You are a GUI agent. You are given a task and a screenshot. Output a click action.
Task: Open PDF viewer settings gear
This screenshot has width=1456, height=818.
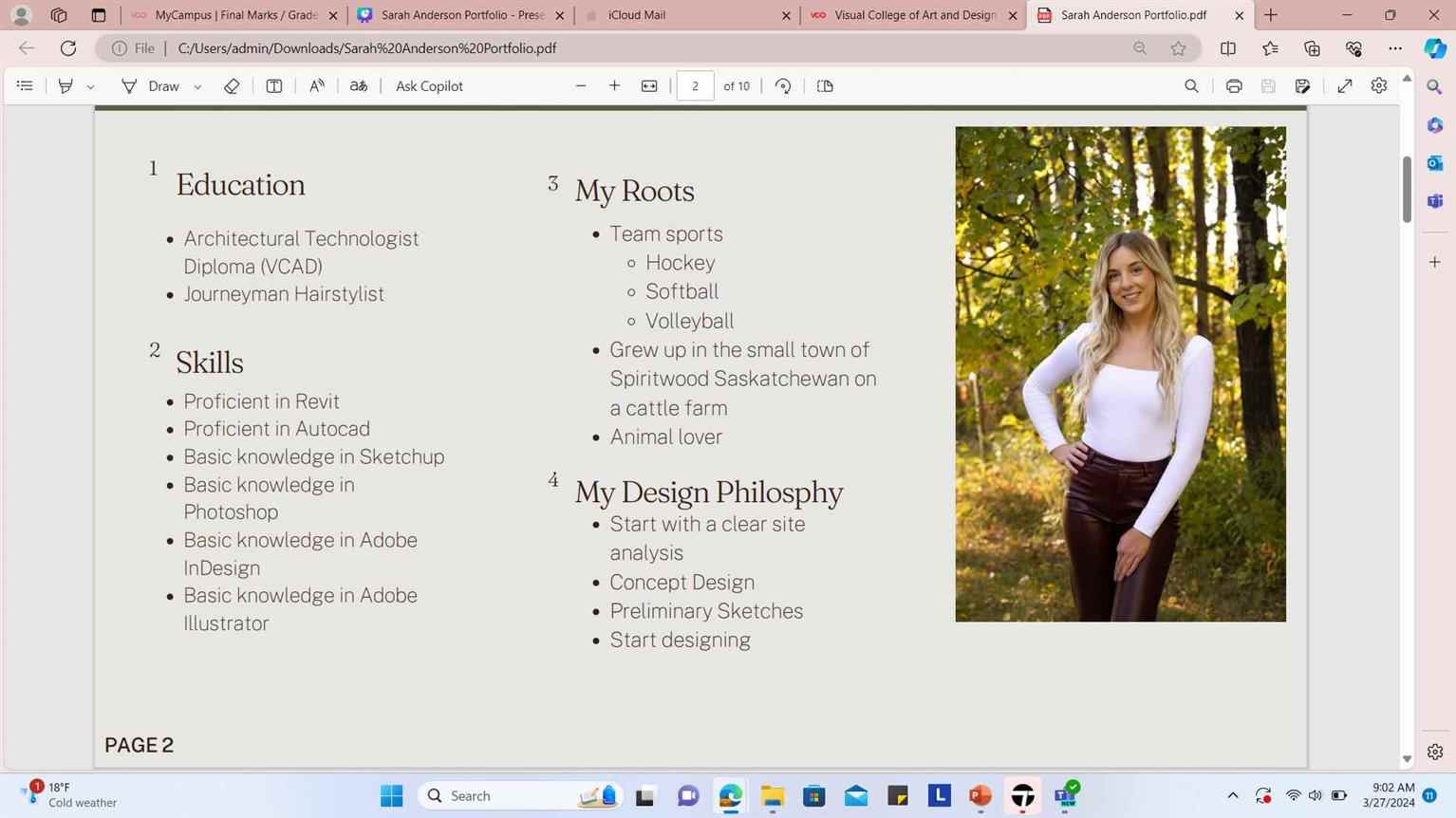click(x=1379, y=86)
